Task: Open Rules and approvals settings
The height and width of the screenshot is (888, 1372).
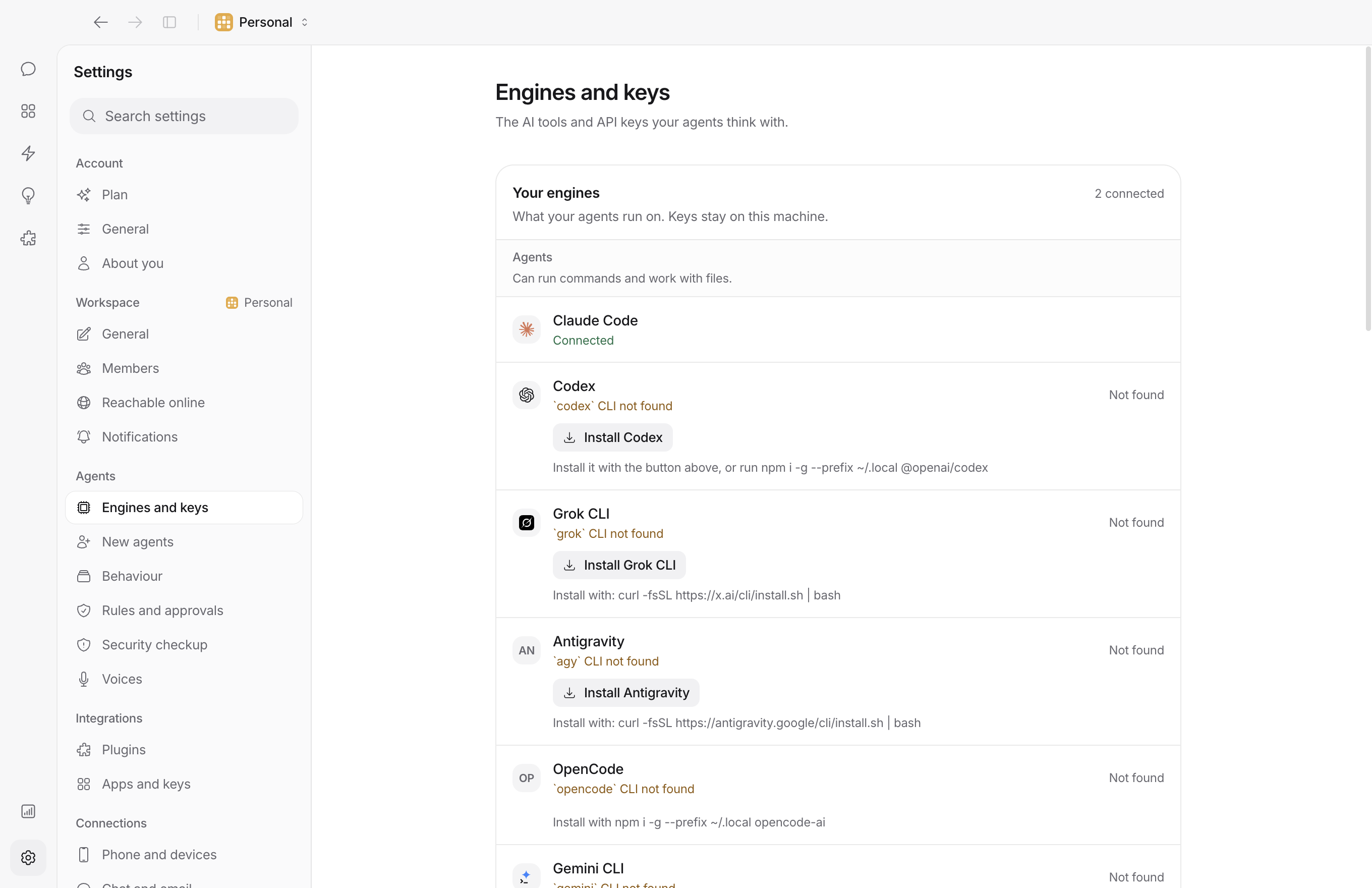Action: [184, 610]
